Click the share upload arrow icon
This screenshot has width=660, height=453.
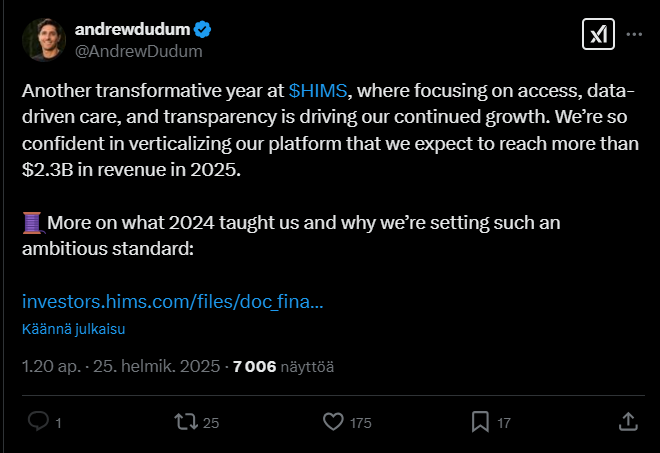tap(628, 422)
